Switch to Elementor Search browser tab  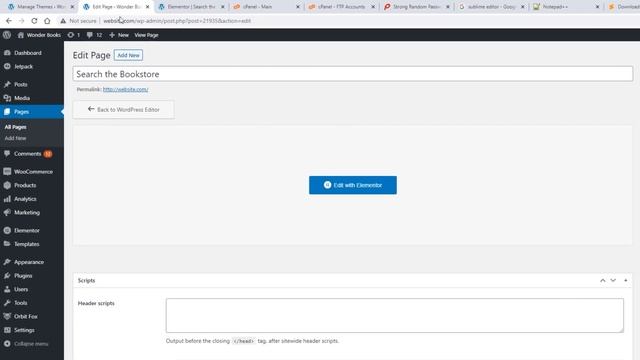tap(191, 7)
